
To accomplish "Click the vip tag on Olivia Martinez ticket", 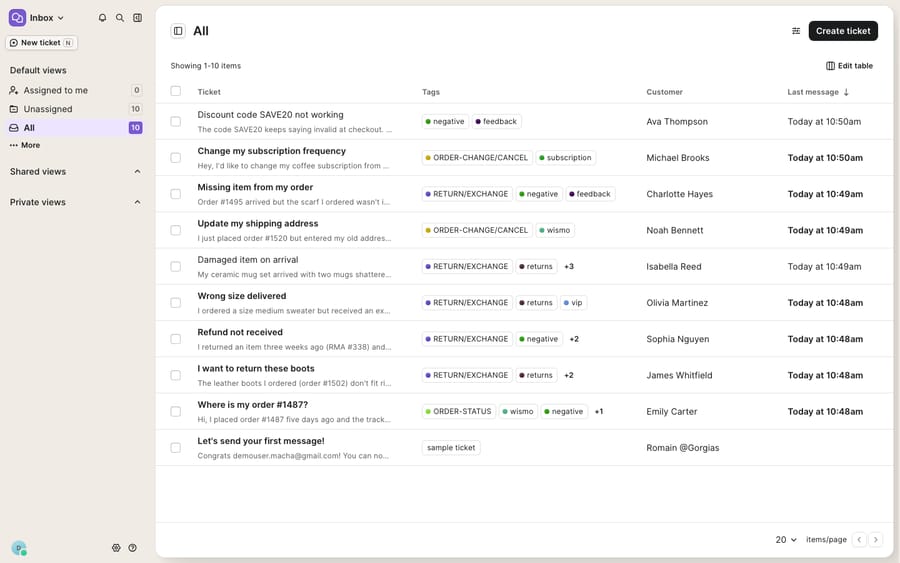I will tap(573, 303).
